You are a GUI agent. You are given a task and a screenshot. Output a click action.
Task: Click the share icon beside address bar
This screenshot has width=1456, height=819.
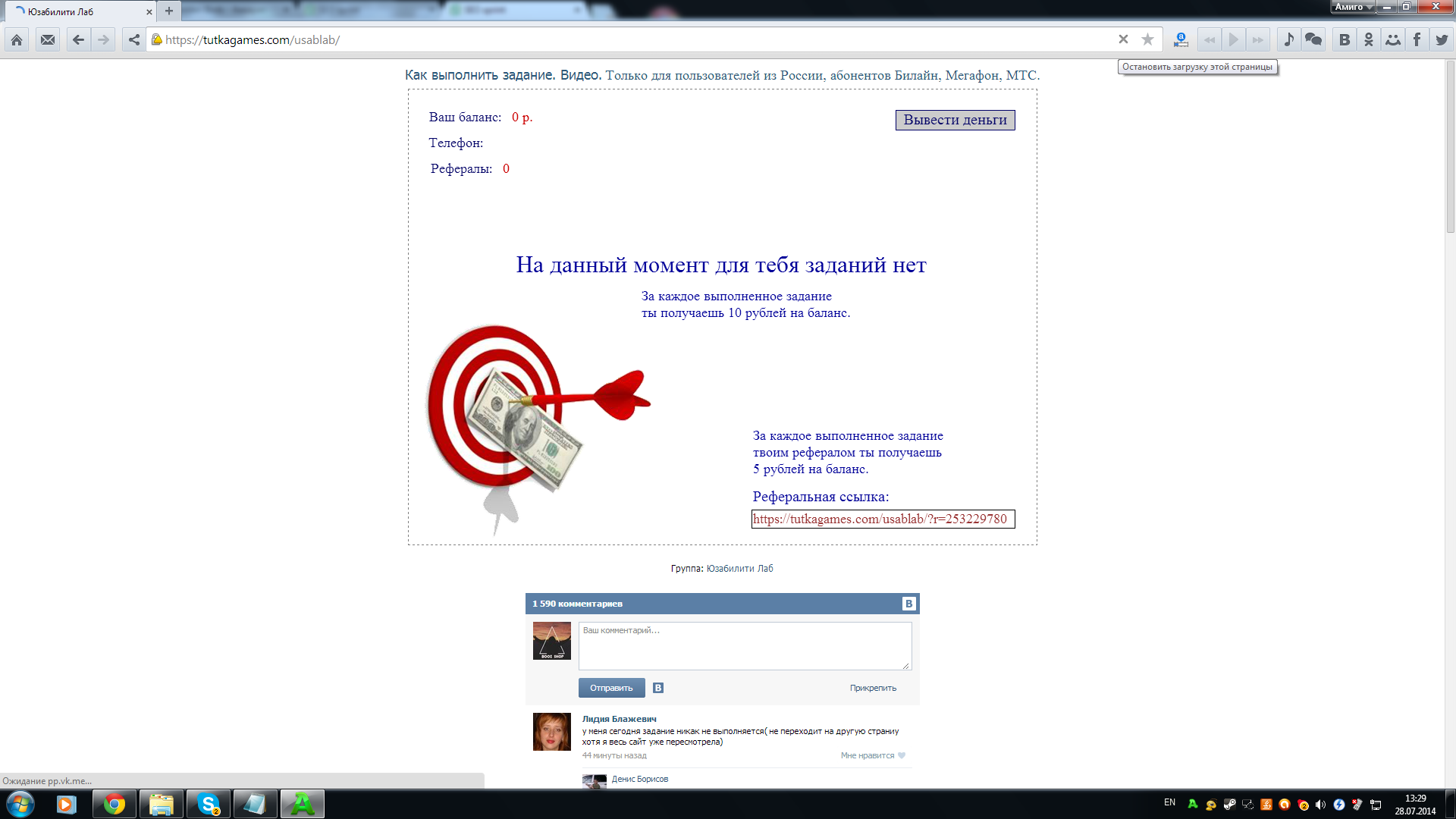point(134,39)
